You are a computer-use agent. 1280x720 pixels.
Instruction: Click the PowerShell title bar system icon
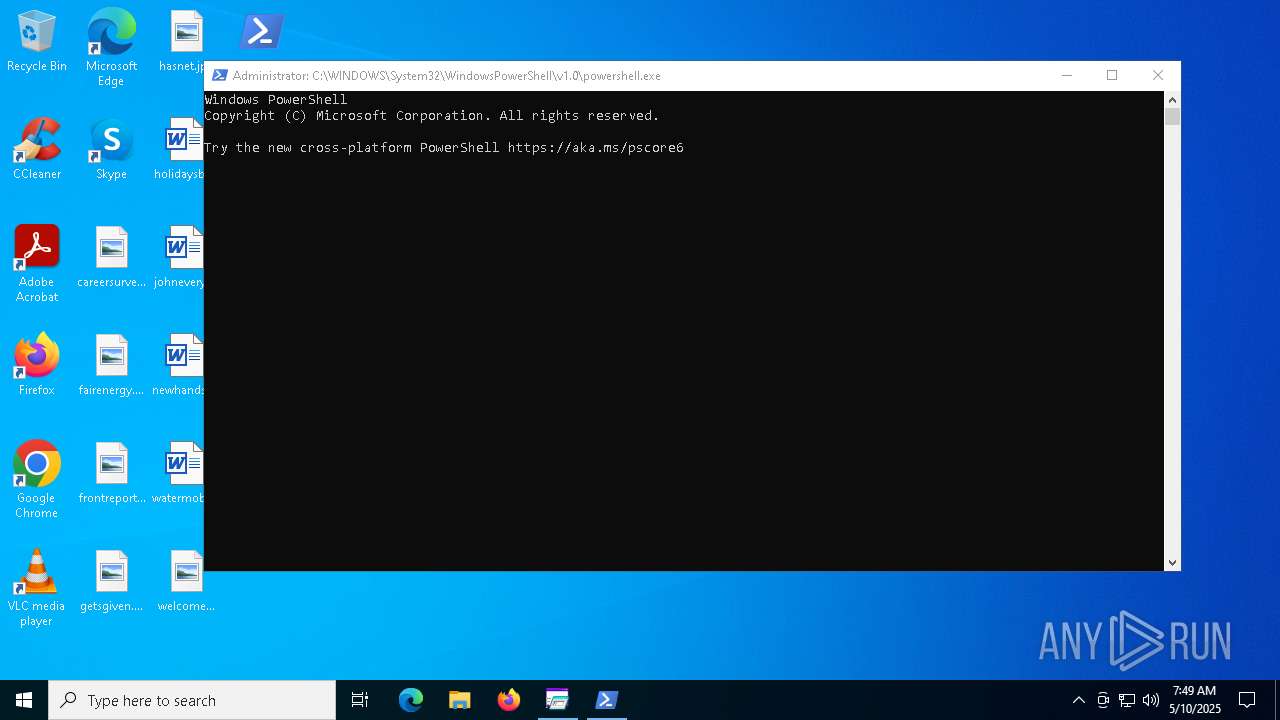(x=220, y=76)
